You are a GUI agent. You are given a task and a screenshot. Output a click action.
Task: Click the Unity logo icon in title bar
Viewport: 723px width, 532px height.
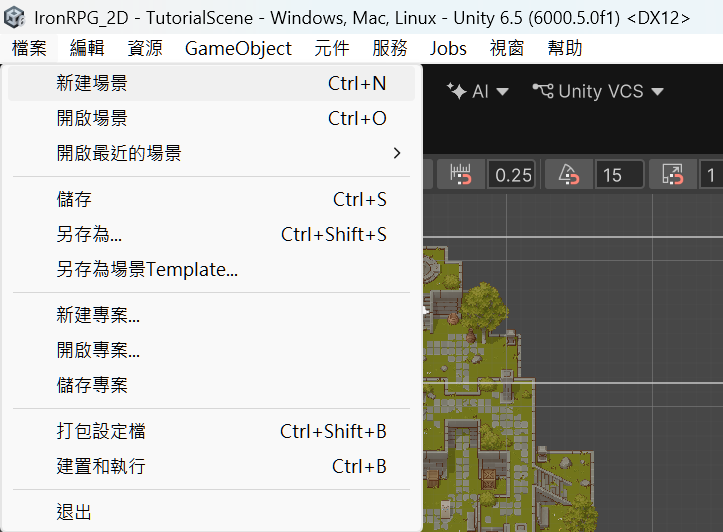click(x=14, y=18)
